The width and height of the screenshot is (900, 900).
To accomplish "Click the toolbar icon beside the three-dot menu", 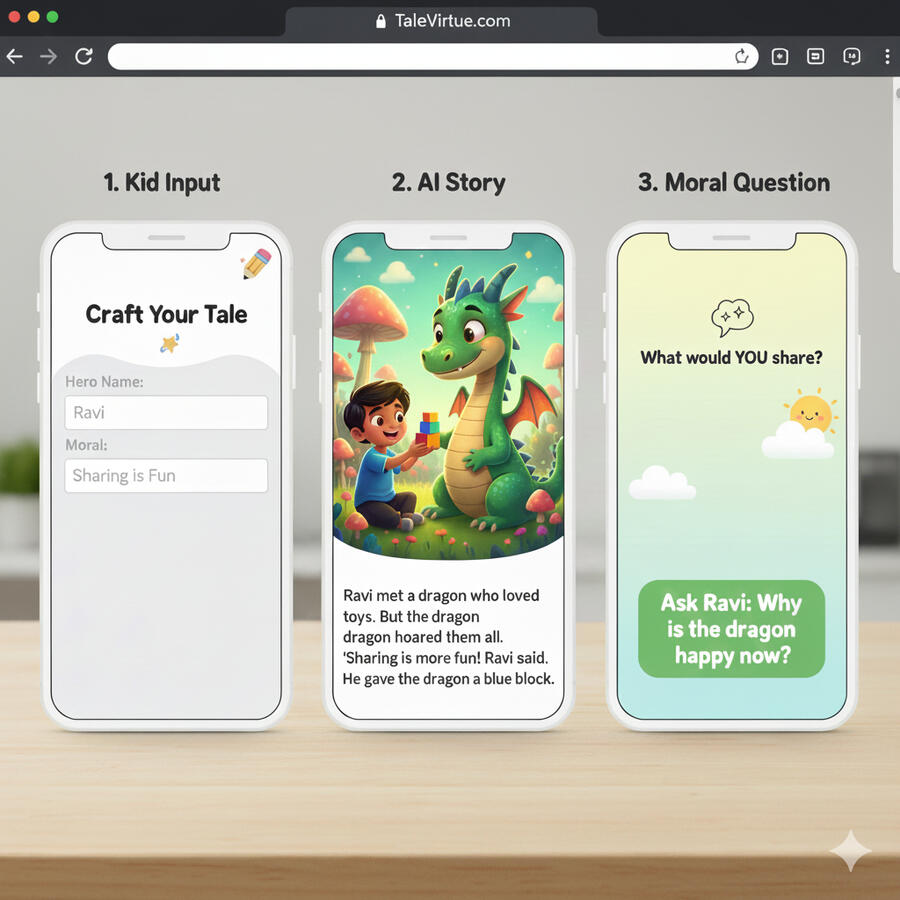I will coord(852,57).
